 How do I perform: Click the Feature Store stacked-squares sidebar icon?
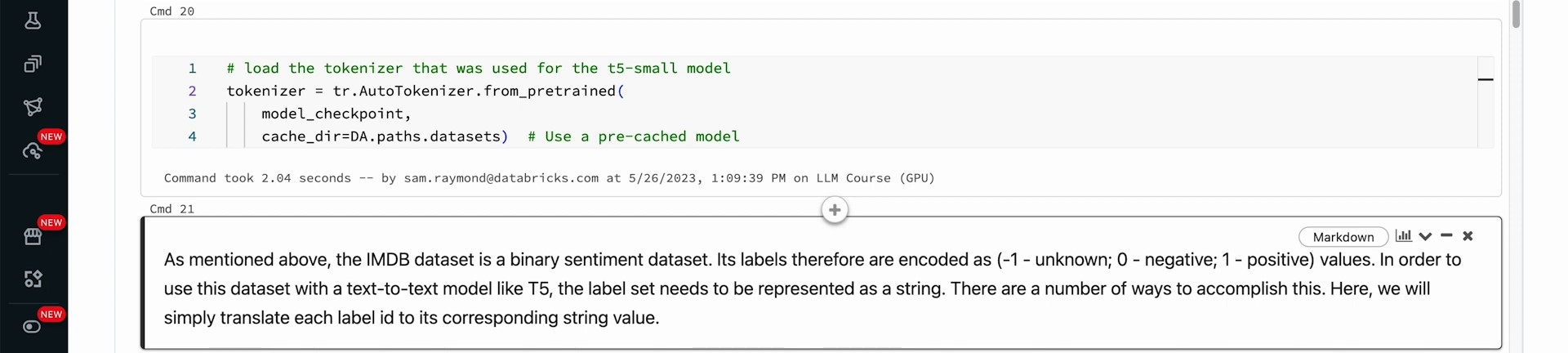pyautogui.click(x=33, y=64)
